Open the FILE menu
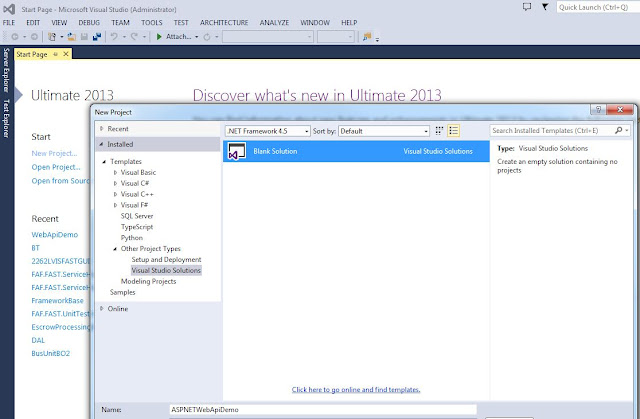This screenshot has height=419, width=640. point(9,23)
